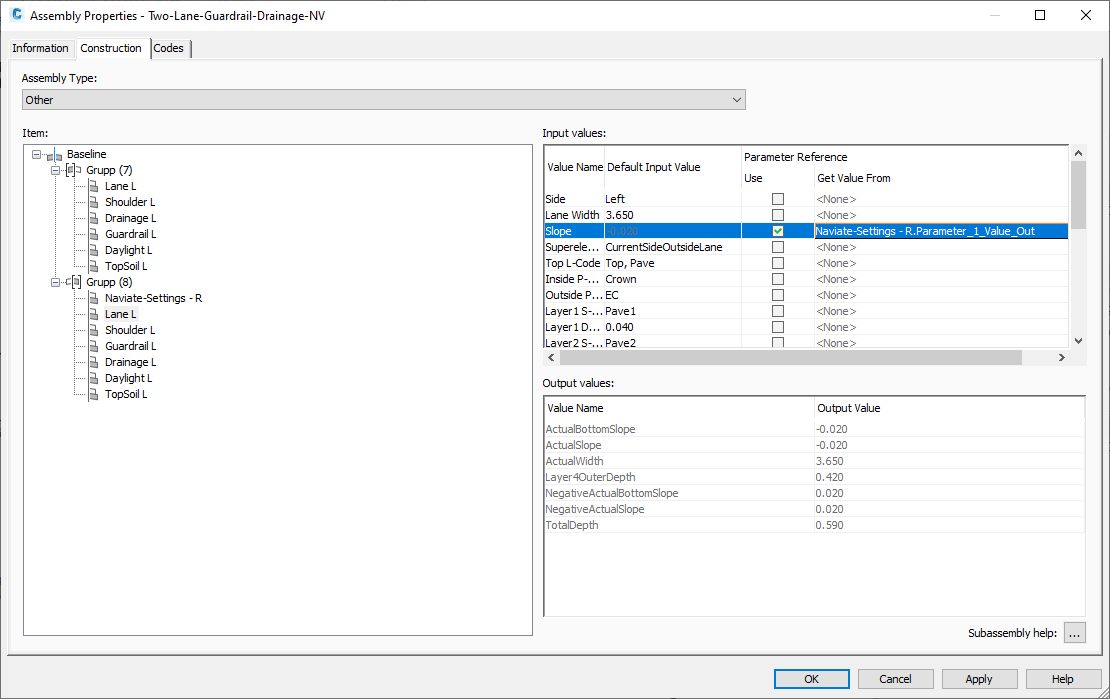Viewport: 1110px width, 699px height.
Task: Disable the Use checkbox for Slope
Action: [777, 231]
